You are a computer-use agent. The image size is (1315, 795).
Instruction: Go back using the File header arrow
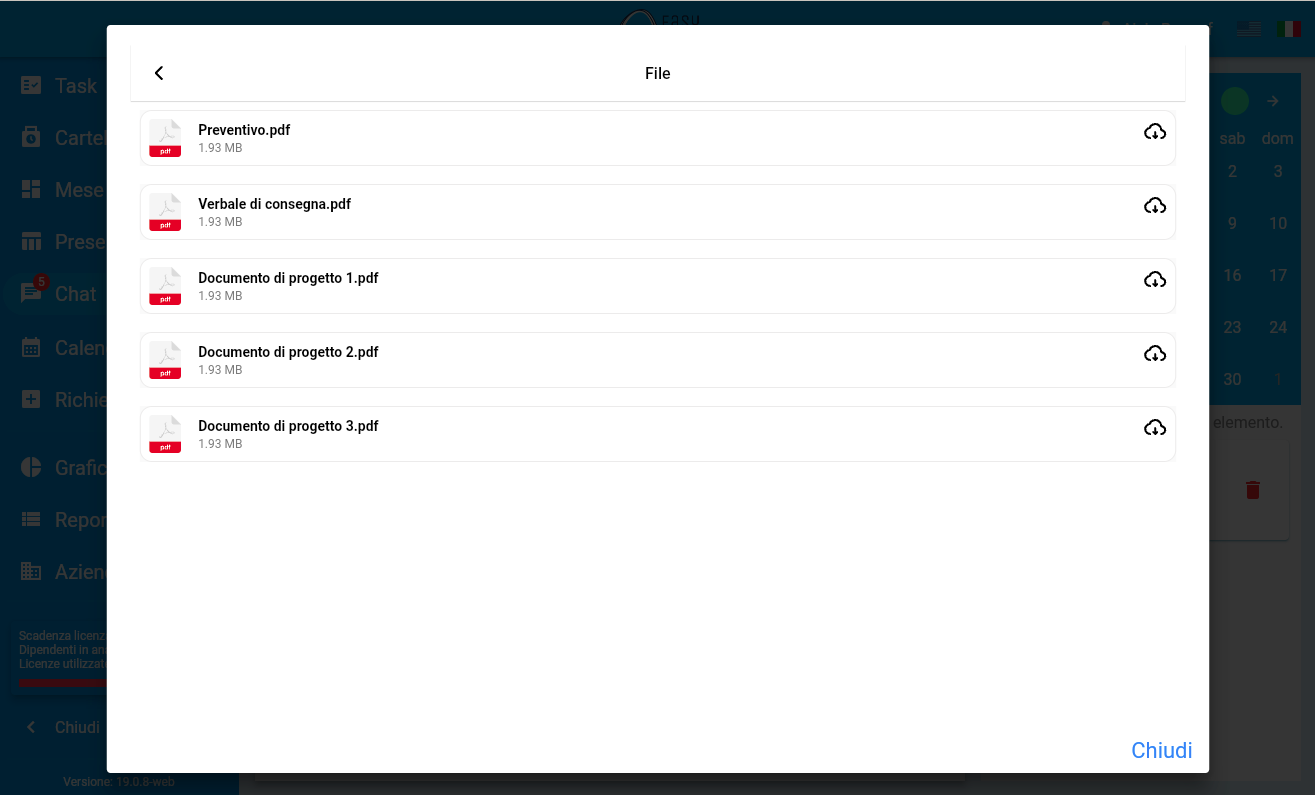pos(159,73)
